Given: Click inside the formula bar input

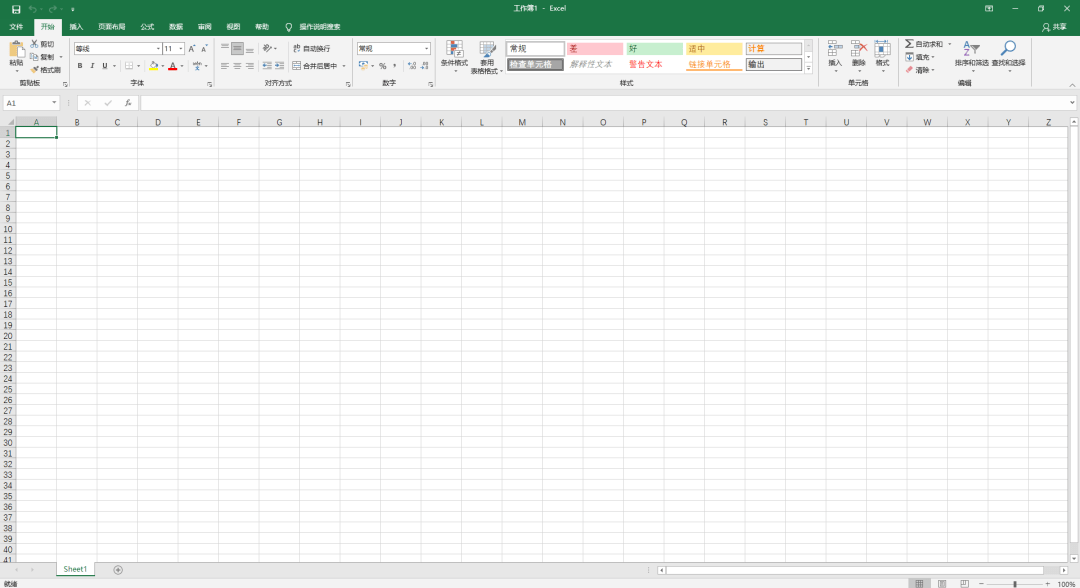Looking at the screenshot, I should point(603,103).
